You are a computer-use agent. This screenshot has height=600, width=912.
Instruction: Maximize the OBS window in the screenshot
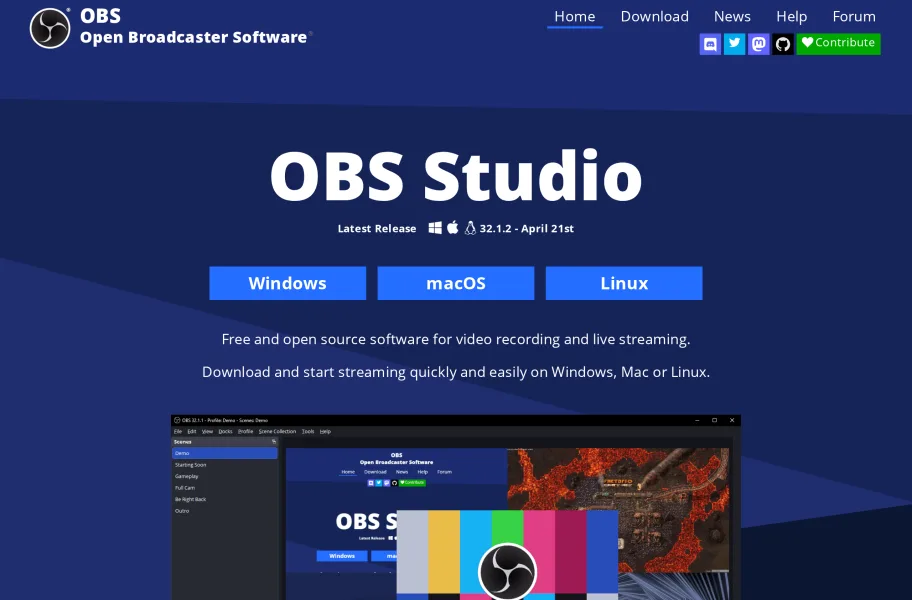[x=714, y=420]
